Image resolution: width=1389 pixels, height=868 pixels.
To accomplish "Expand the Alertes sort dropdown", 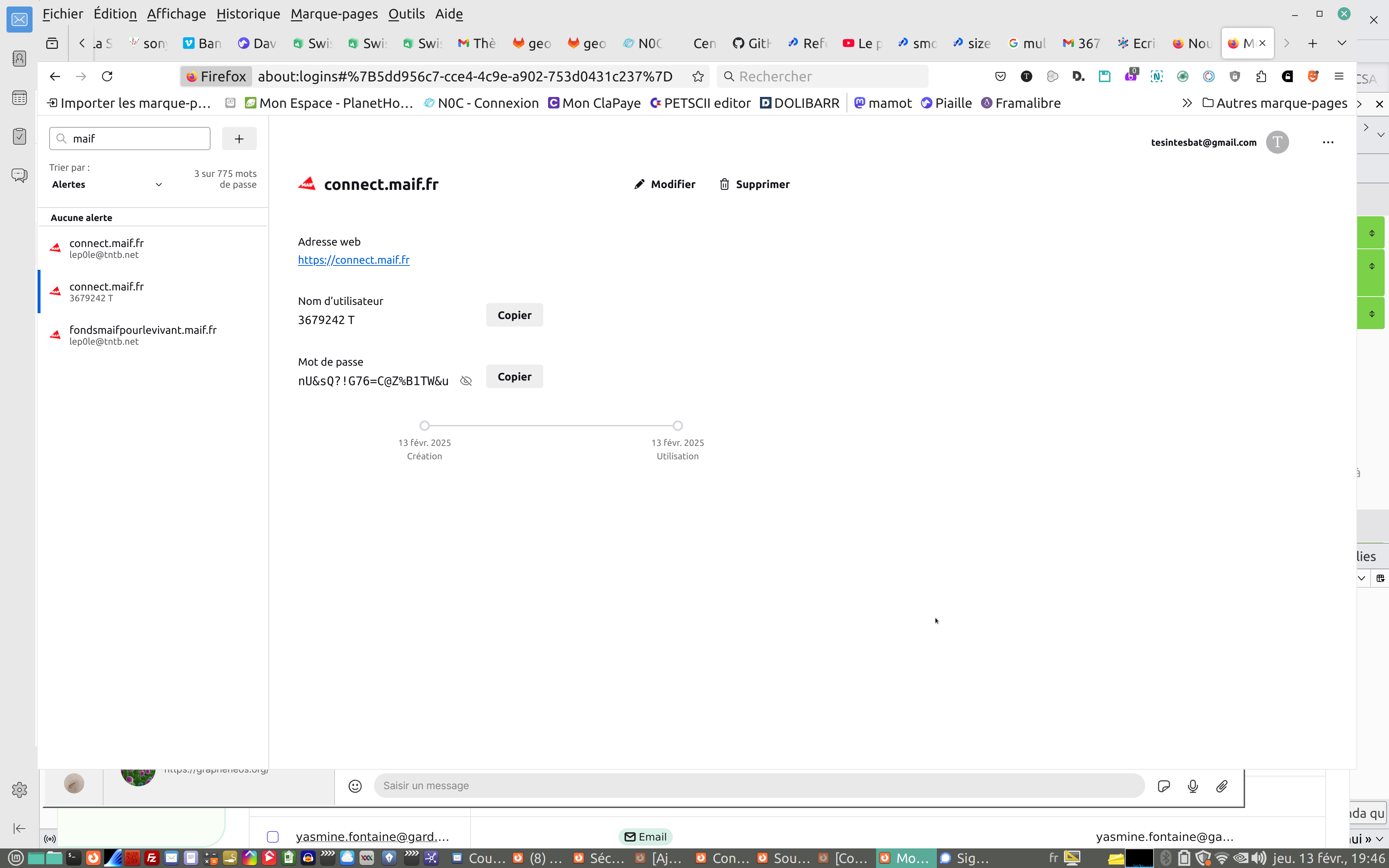I will [107, 184].
